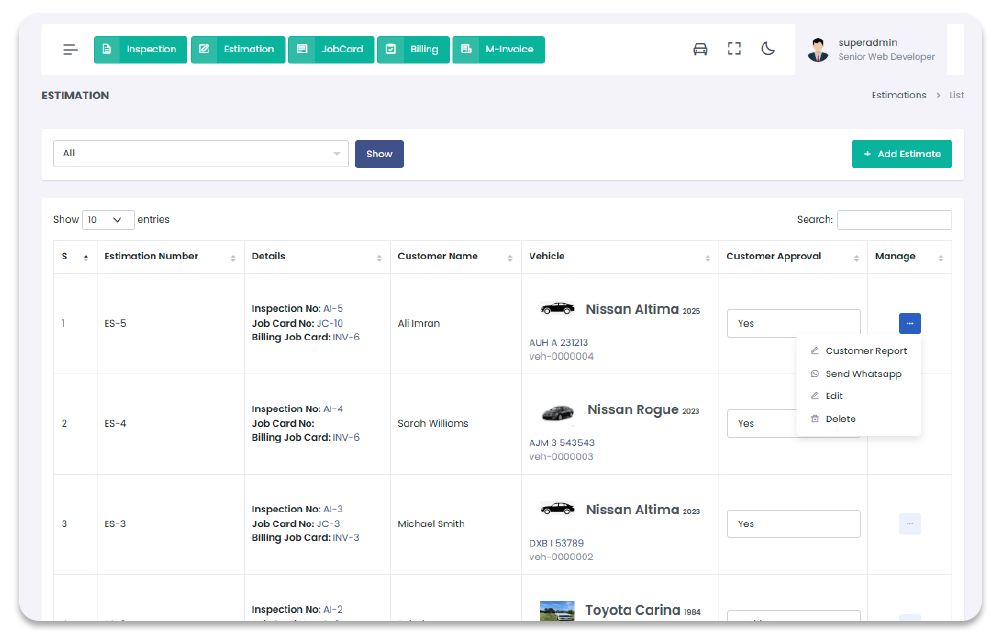The image size is (1000, 633).
Task: Switch to dark mode moon icon
Action: coord(768,49)
